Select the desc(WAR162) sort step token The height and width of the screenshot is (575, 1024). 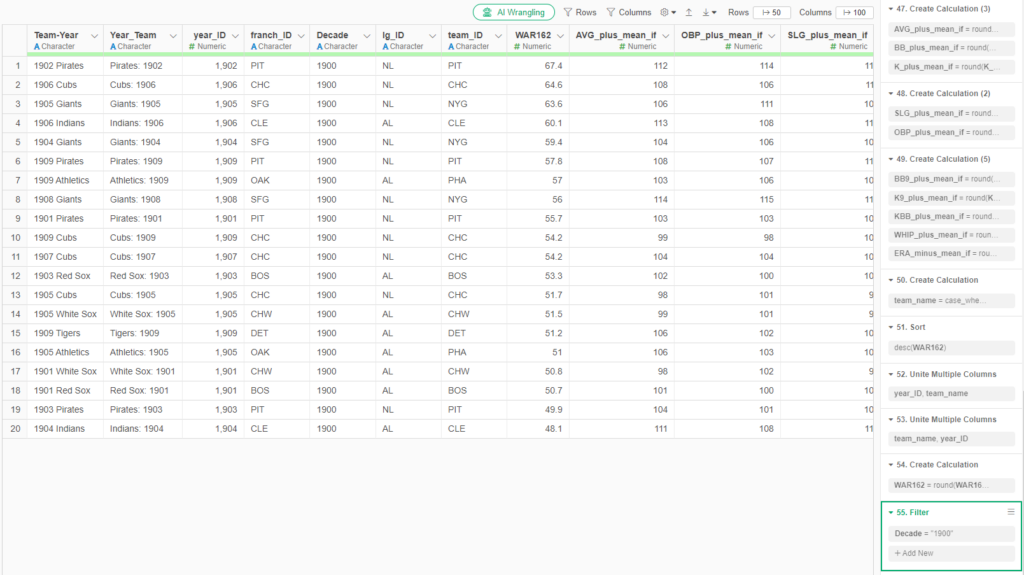(x=919, y=347)
